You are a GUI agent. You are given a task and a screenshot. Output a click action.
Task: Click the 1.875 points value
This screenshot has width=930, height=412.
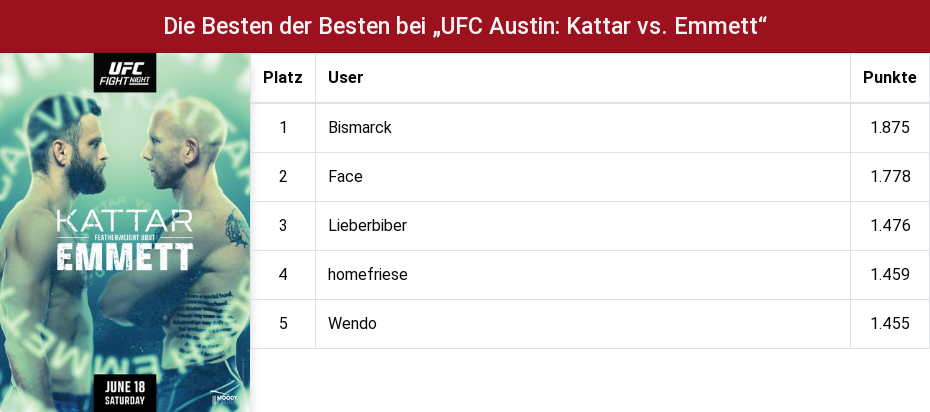pyautogui.click(x=890, y=127)
